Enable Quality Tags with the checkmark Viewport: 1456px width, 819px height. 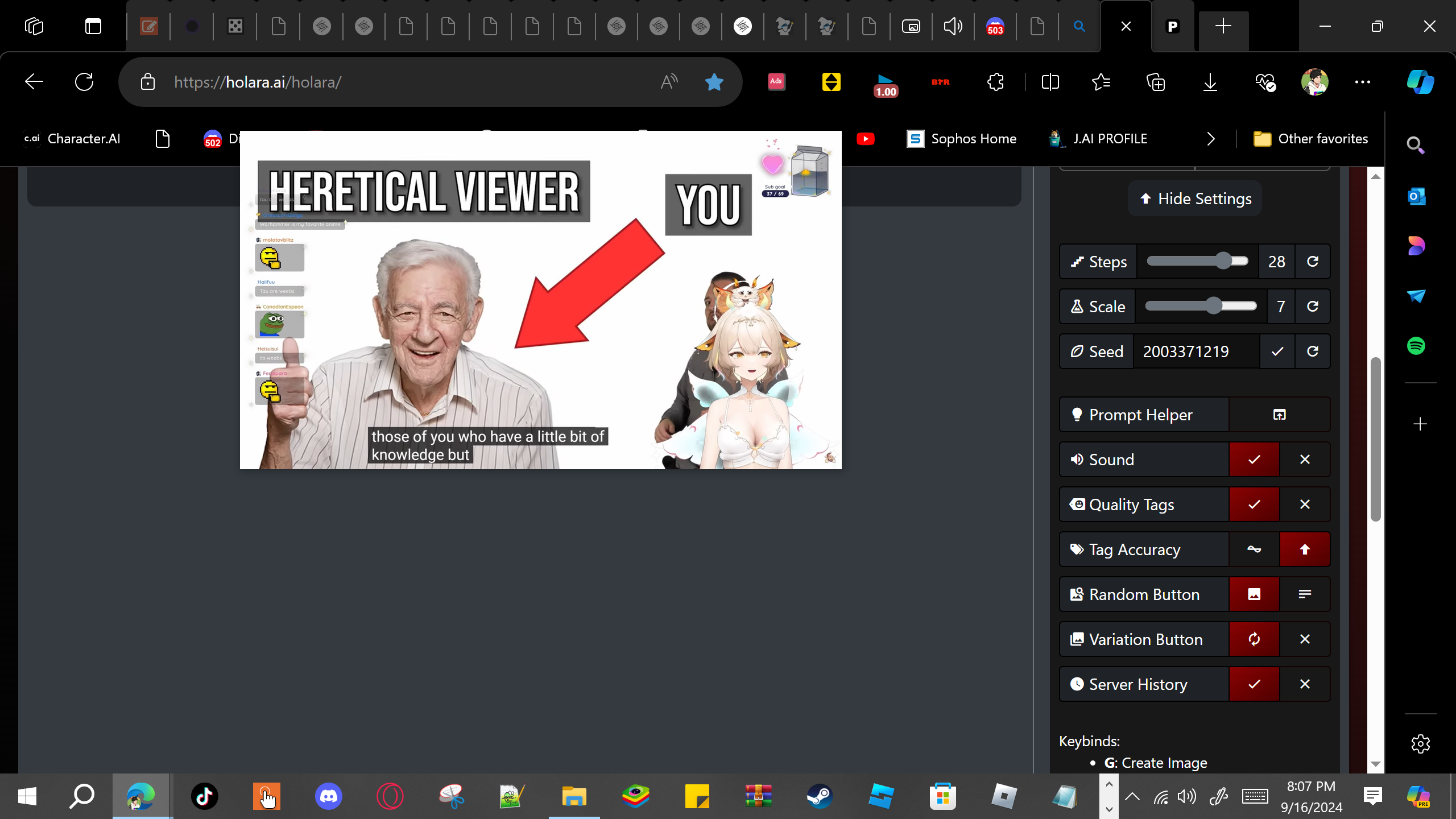[1254, 504]
